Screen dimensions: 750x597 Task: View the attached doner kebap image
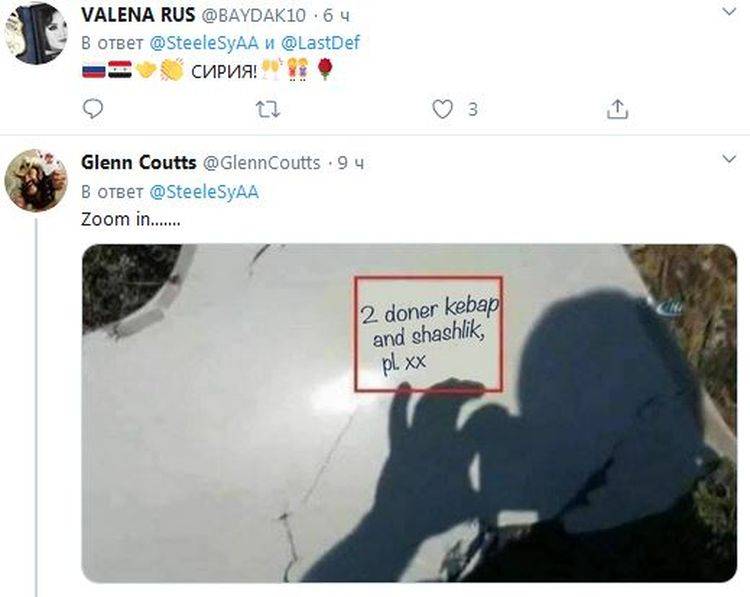409,413
